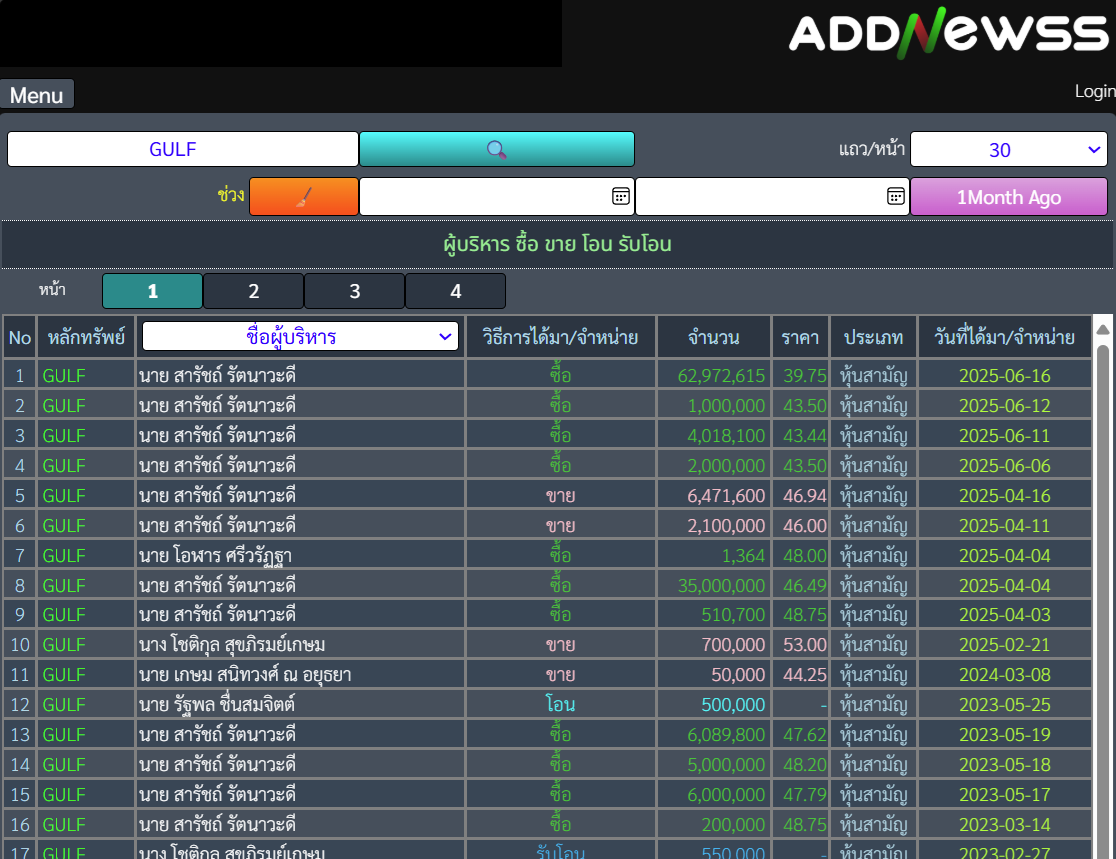Open the rows-per-page dropdown showing 30
Image resolution: width=1116 pixels, height=859 pixels.
coord(1009,149)
